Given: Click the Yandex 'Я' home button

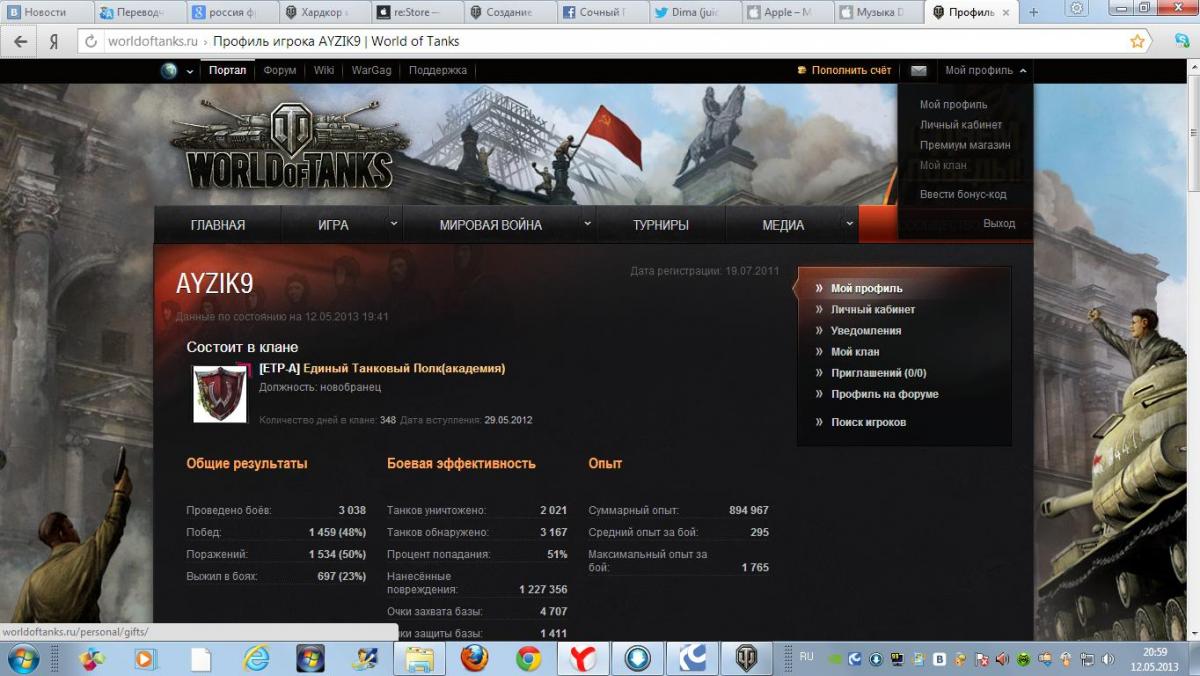Looking at the screenshot, I should (x=53, y=42).
